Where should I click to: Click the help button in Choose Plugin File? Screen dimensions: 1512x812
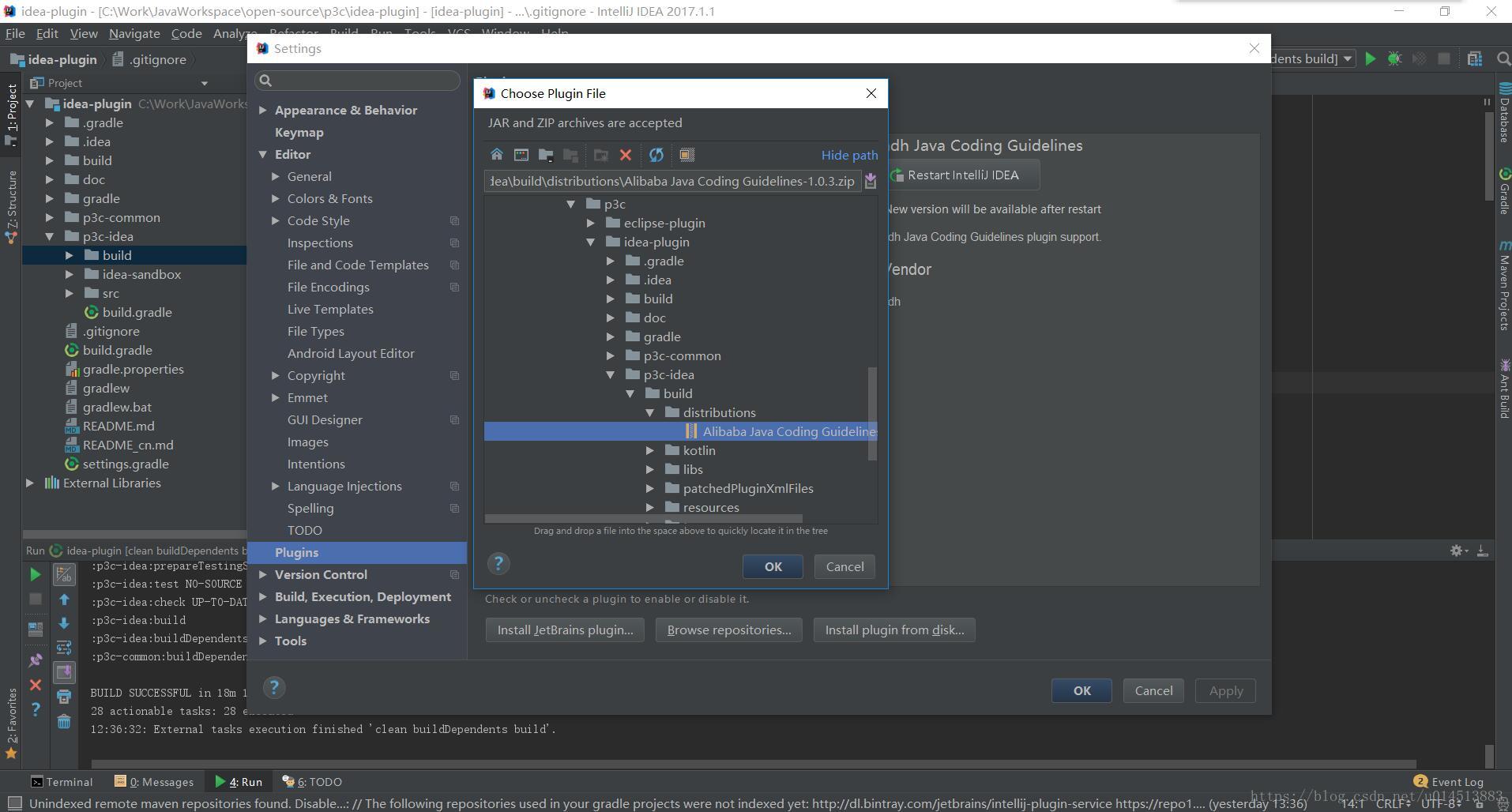point(498,564)
